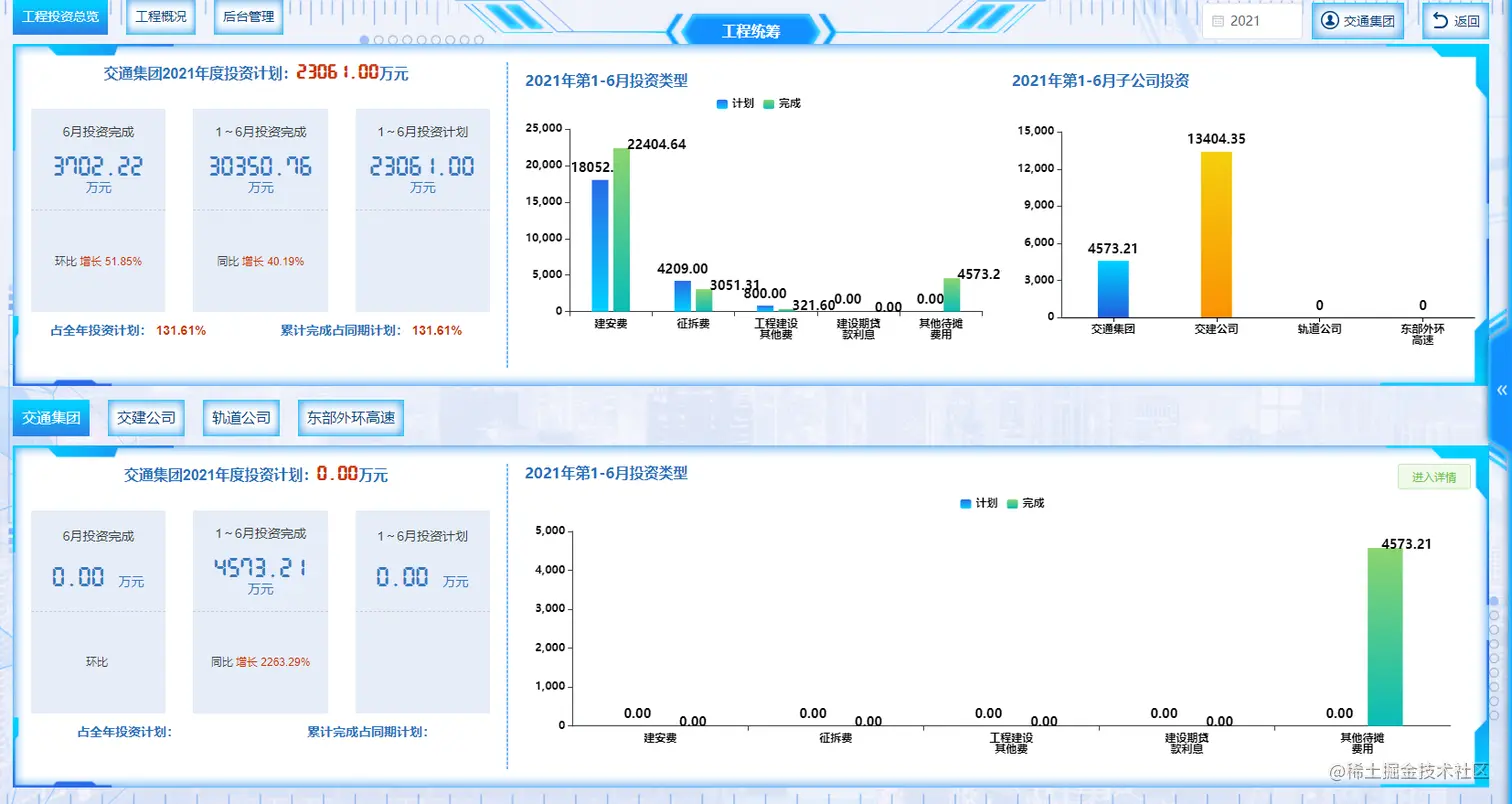Click the blue 计划 bar for 建安费
Screen dimensions: 1512x804
[600, 245]
